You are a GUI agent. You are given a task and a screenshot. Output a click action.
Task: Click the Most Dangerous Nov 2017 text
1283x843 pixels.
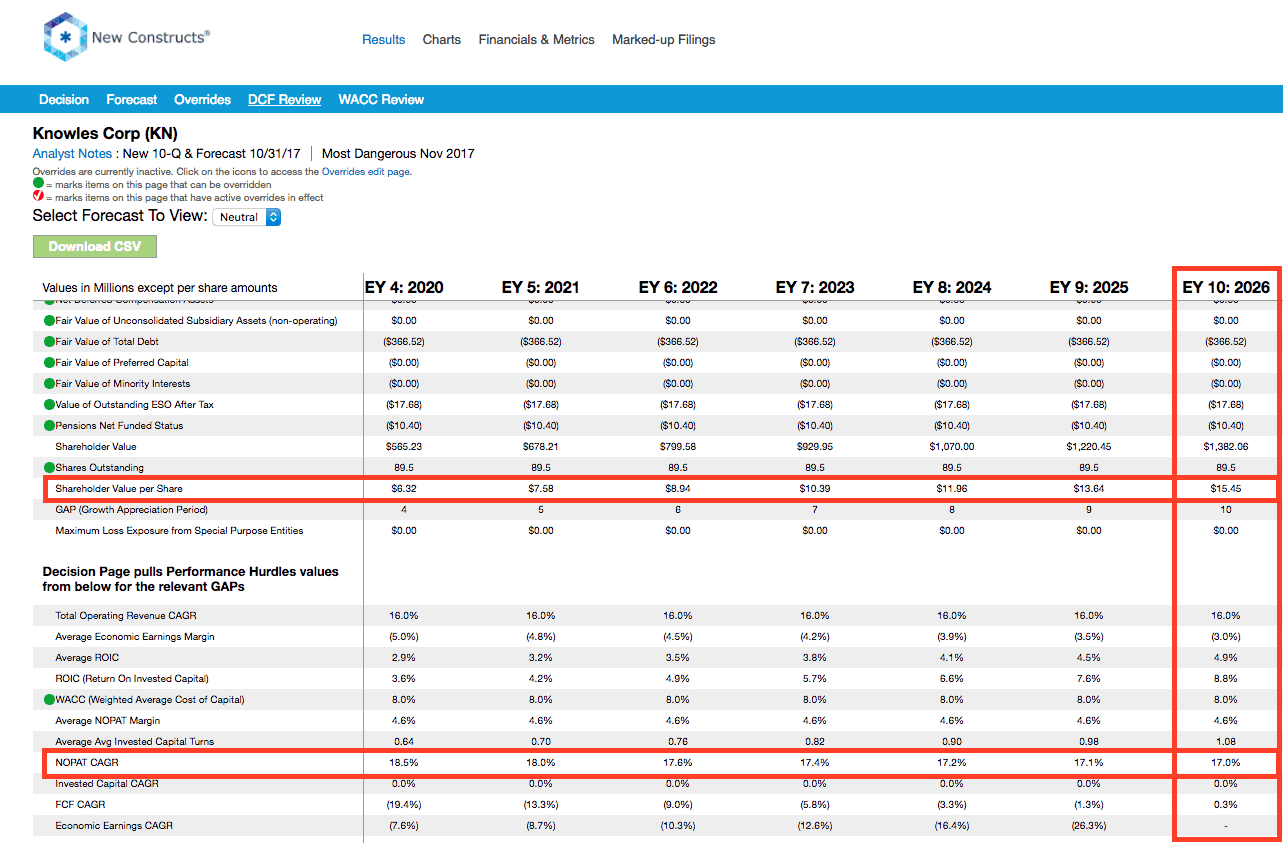398,154
